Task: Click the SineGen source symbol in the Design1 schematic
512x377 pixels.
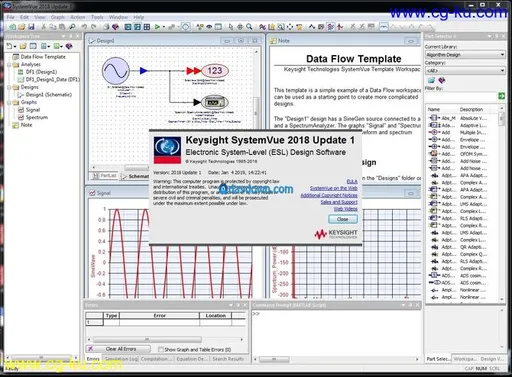Action: coord(115,70)
